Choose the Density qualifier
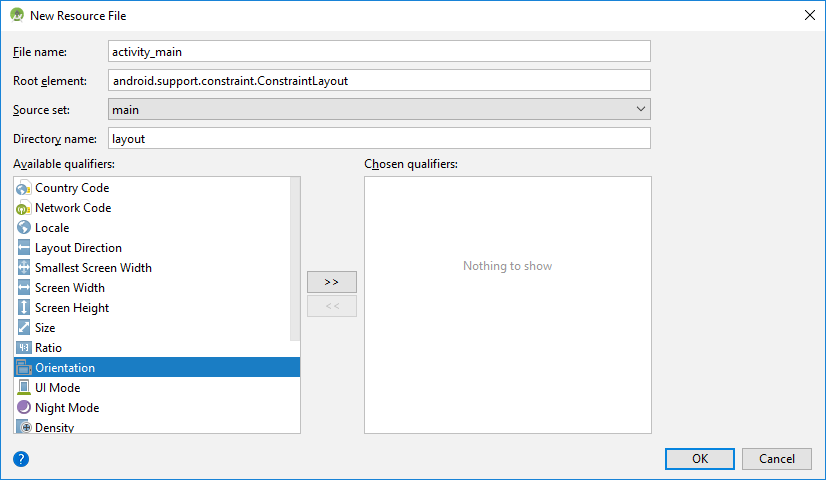 coord(54,427)
